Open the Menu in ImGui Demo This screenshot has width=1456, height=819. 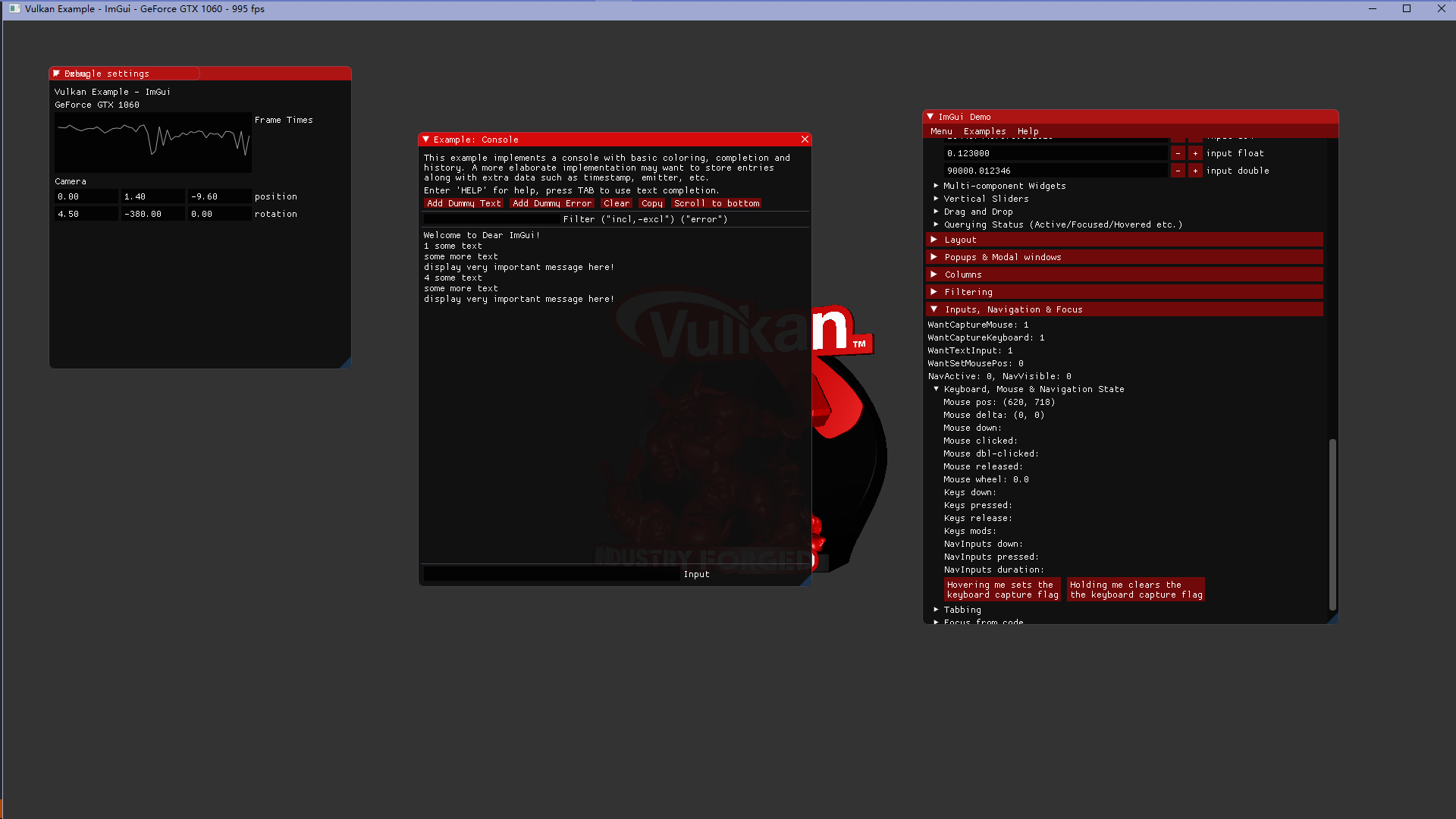tap(941, 131)
